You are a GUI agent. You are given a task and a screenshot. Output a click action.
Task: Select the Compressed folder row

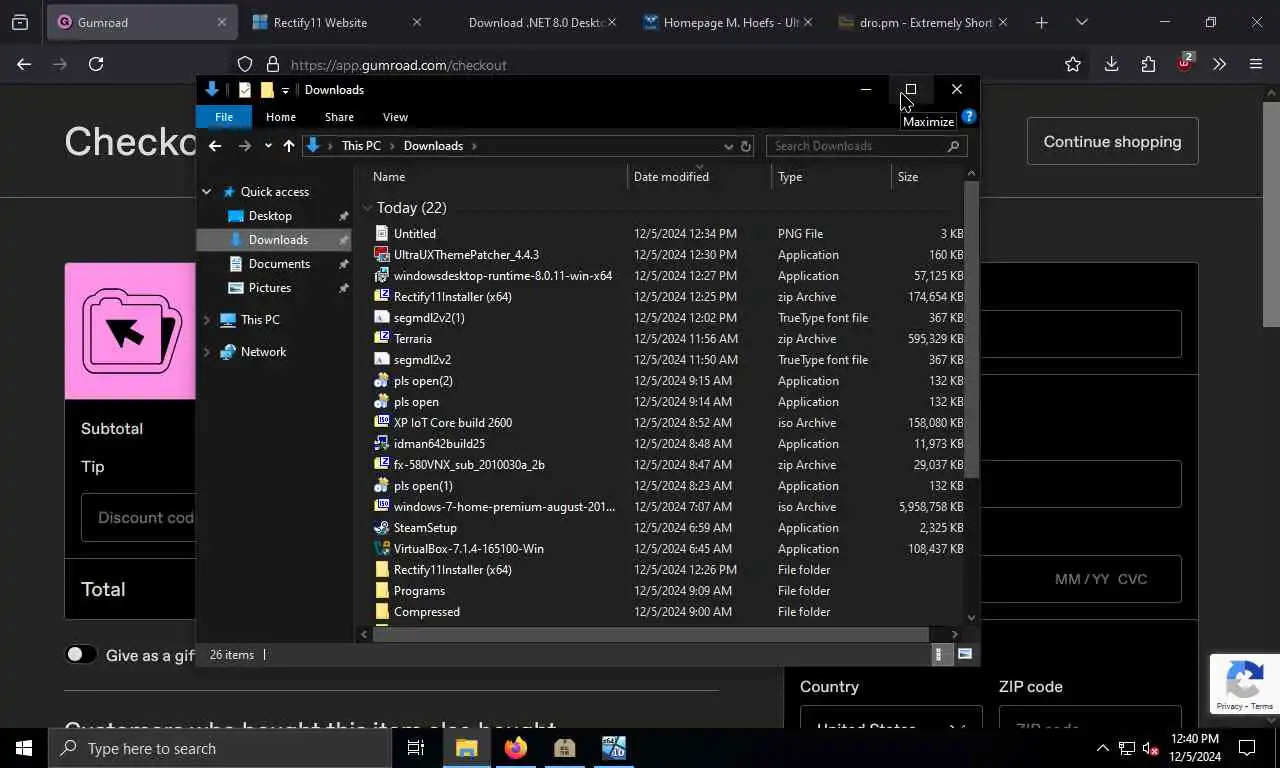click(x=666, y=612)
